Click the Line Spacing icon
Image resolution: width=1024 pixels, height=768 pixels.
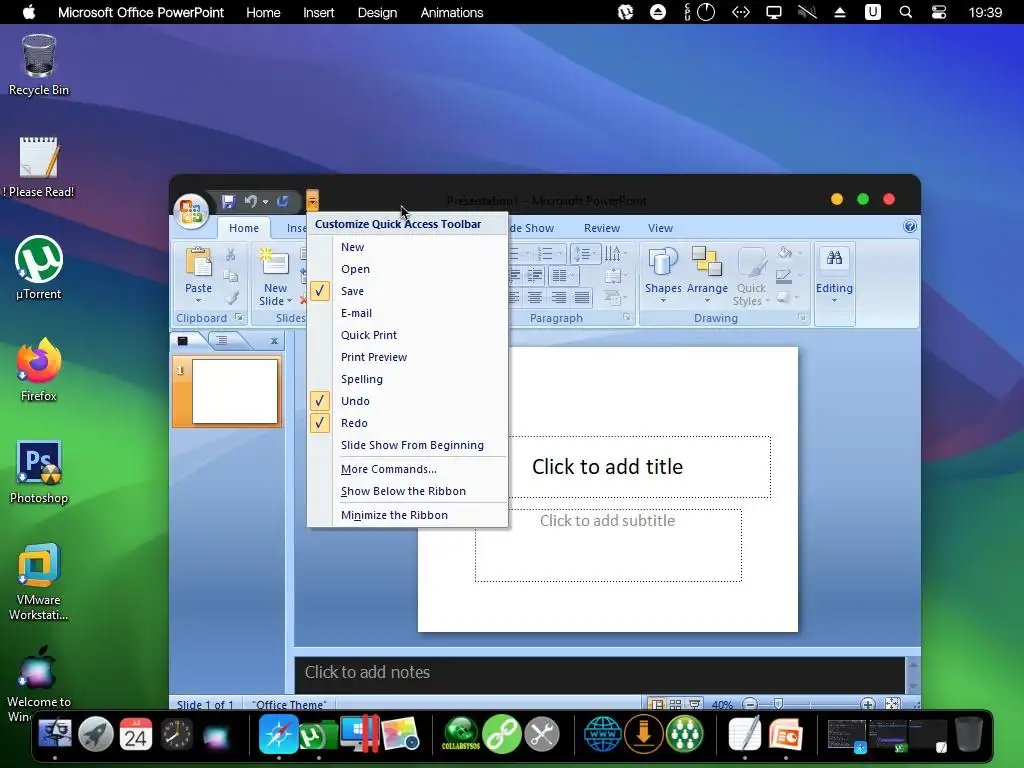pos(583,253)
